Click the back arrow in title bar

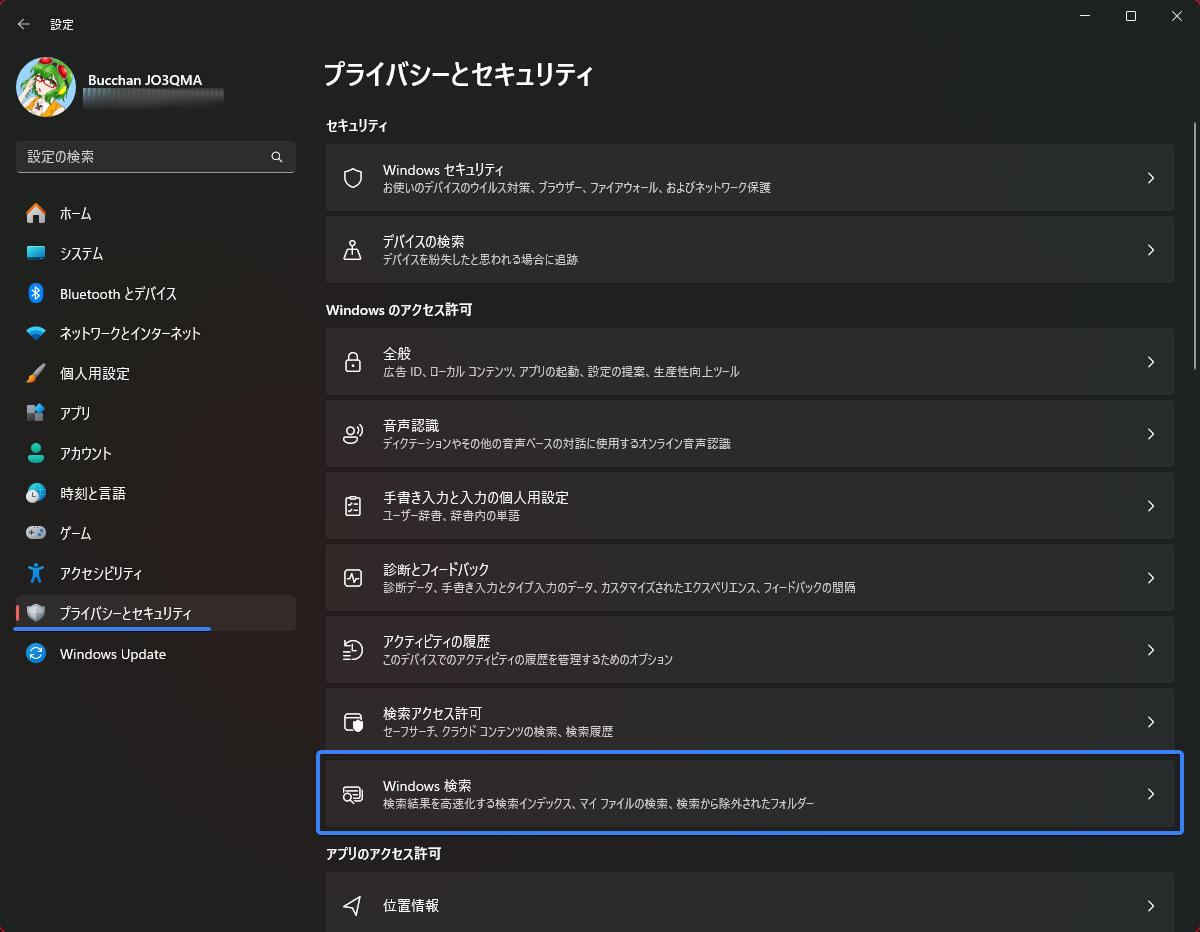coord(24,24)
